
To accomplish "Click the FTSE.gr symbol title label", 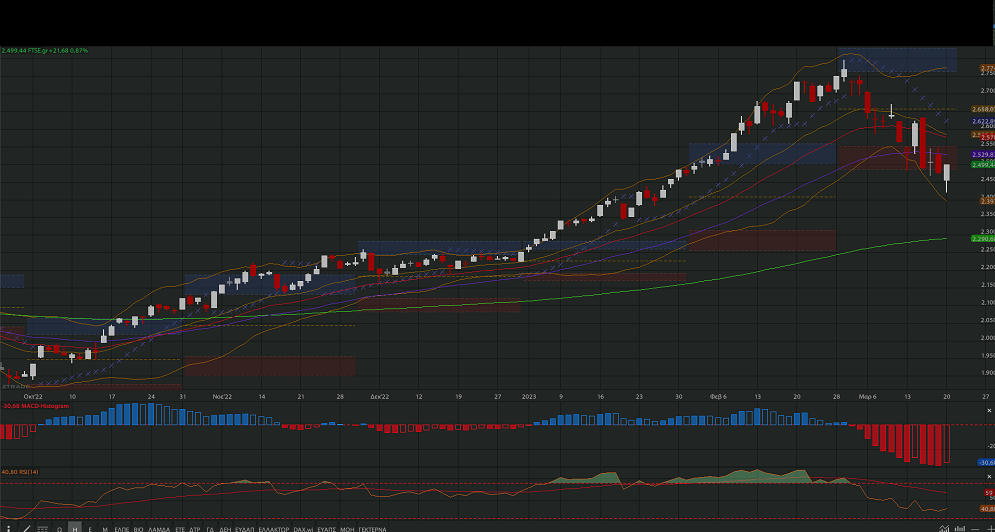I will point(45,50).
